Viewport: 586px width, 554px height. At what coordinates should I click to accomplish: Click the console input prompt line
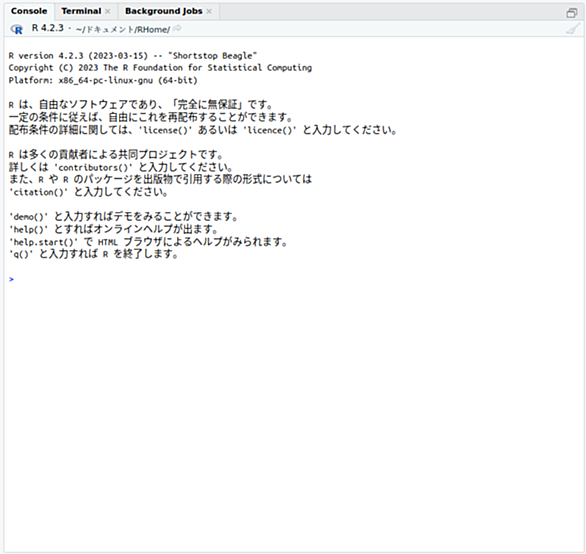click(x=293, y=279)
